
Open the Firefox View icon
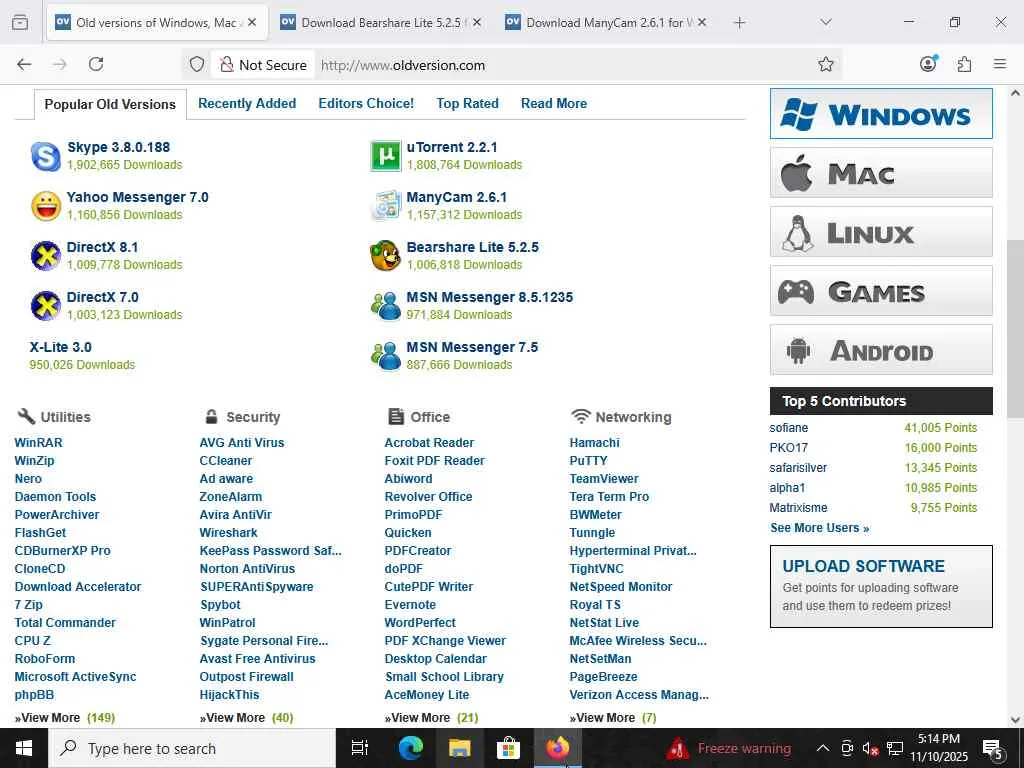(20, 23)
